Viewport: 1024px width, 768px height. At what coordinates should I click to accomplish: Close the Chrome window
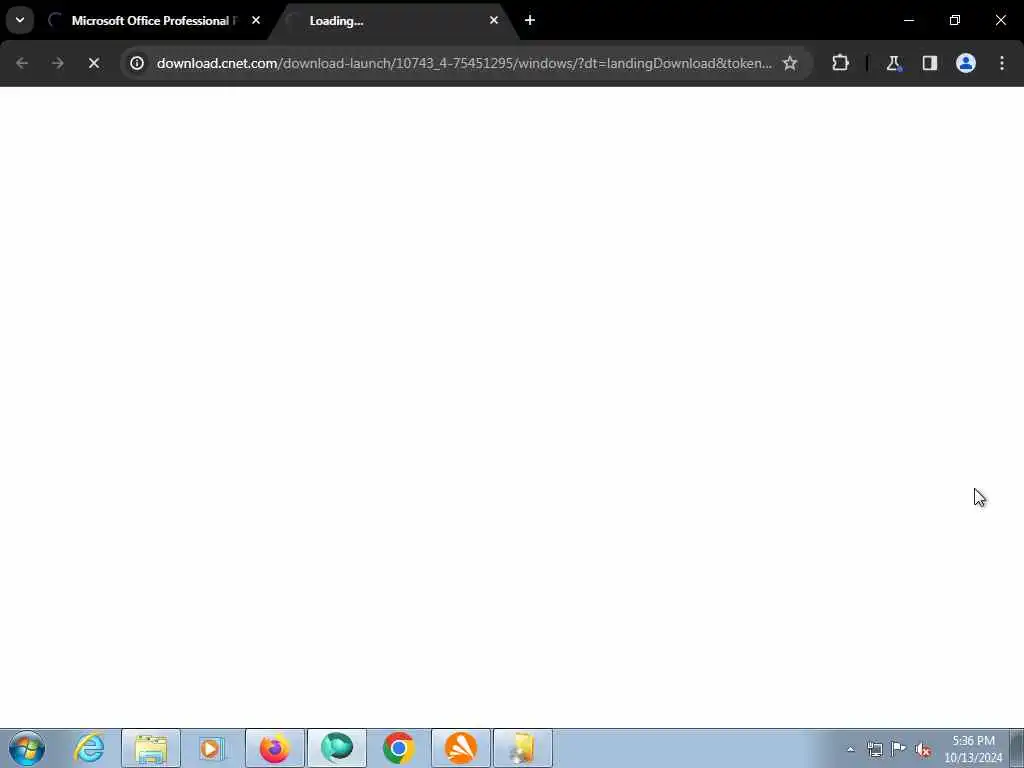coord(1000,20)
